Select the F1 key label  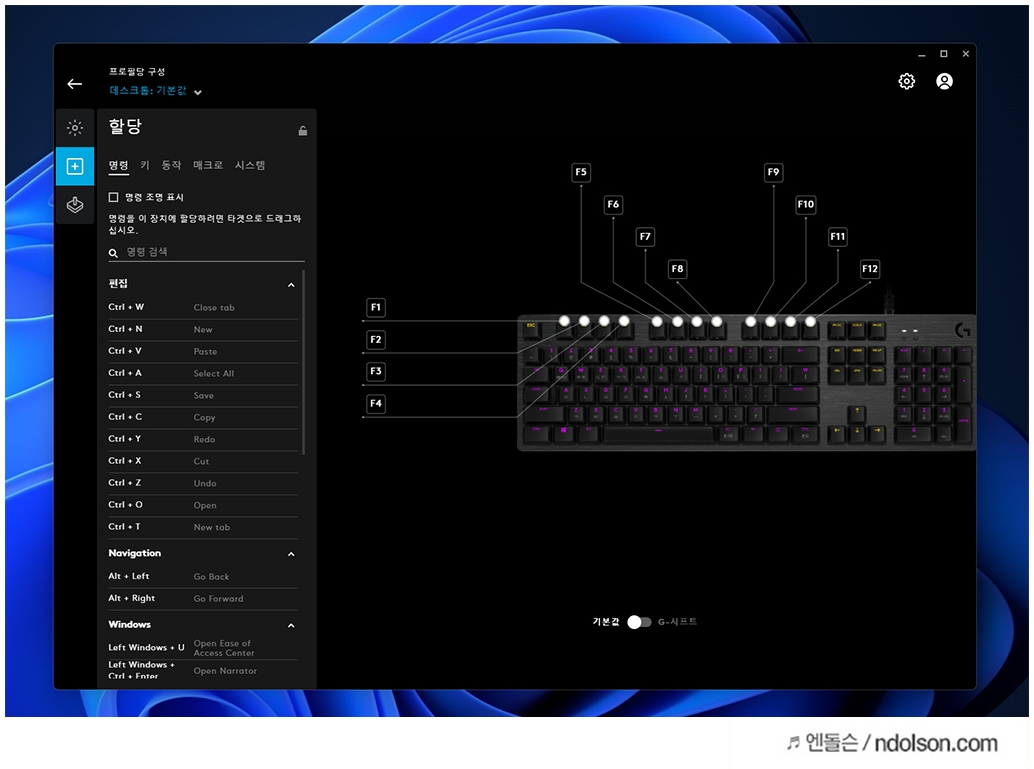point(376,307)
